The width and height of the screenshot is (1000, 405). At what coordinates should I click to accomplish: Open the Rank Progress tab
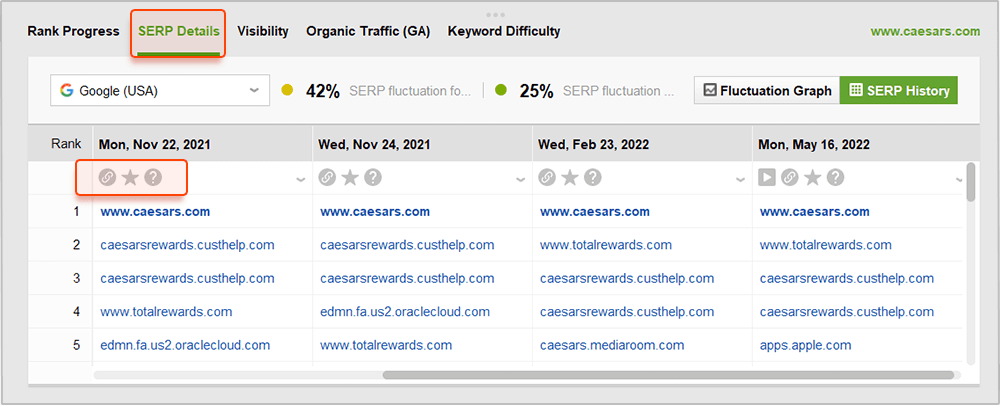coord(73,31)
